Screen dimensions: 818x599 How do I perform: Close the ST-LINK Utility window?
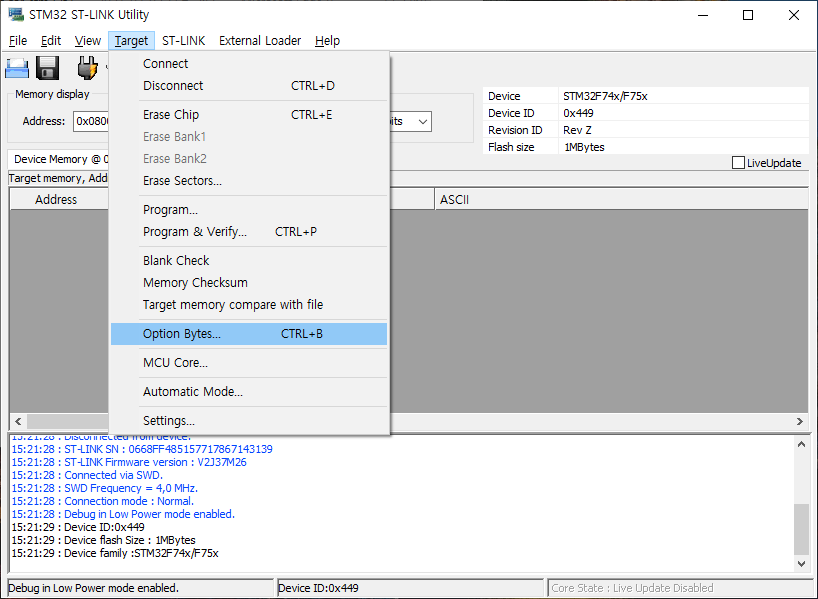[793, 15]
